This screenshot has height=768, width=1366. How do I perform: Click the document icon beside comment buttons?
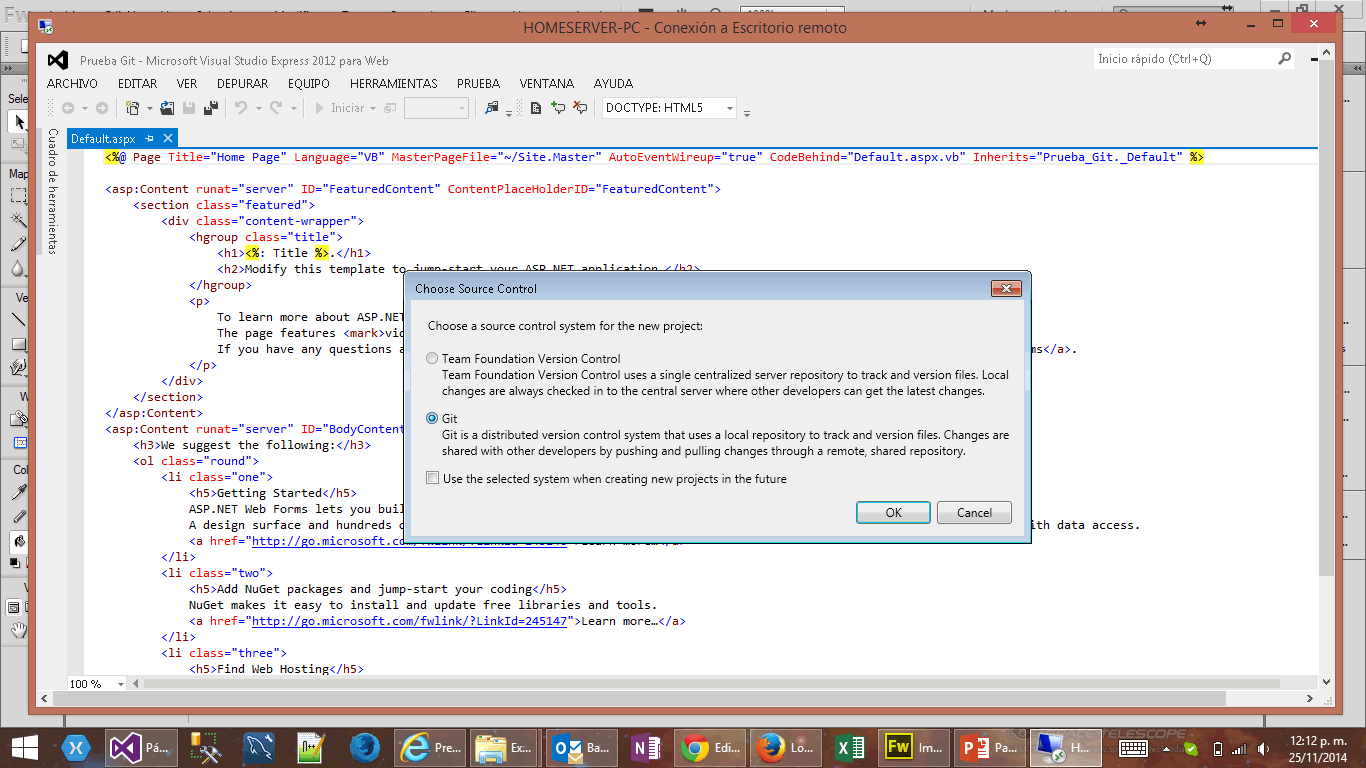[536, 108]
